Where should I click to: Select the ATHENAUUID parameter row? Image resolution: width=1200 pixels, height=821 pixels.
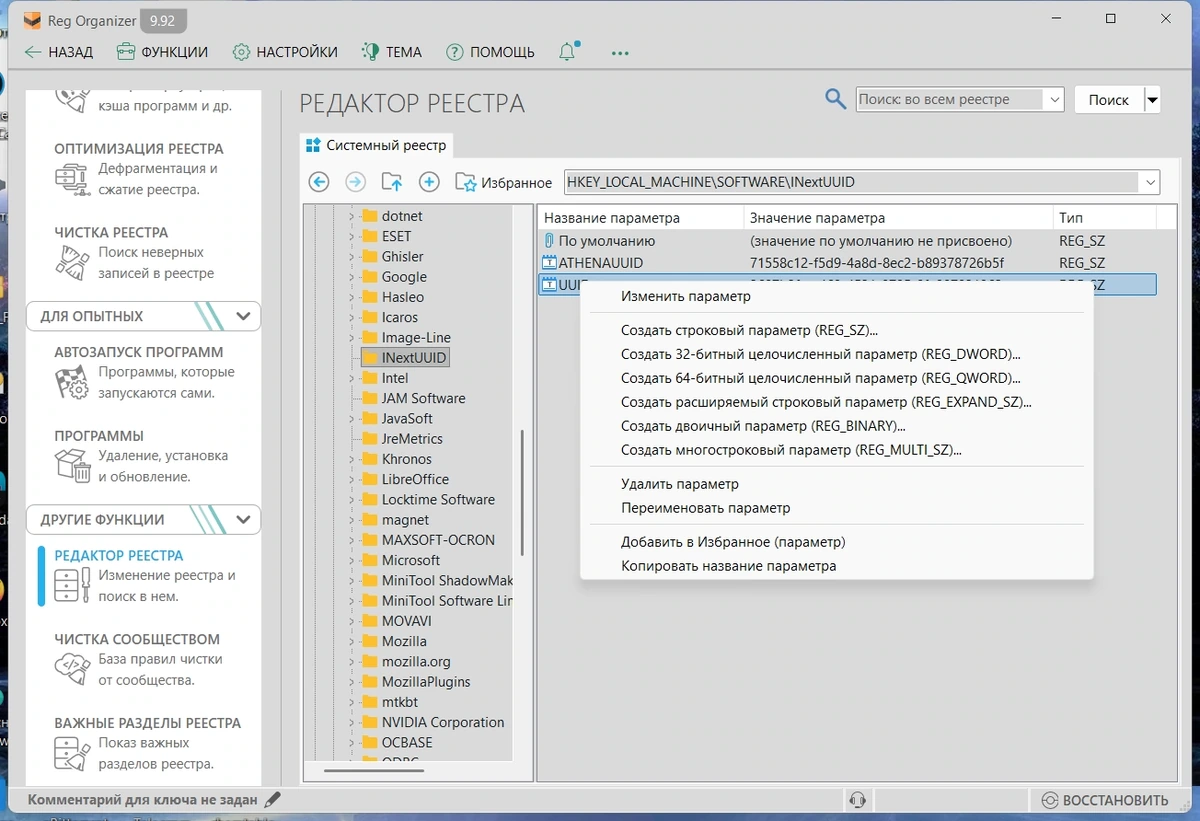[847, 263]
